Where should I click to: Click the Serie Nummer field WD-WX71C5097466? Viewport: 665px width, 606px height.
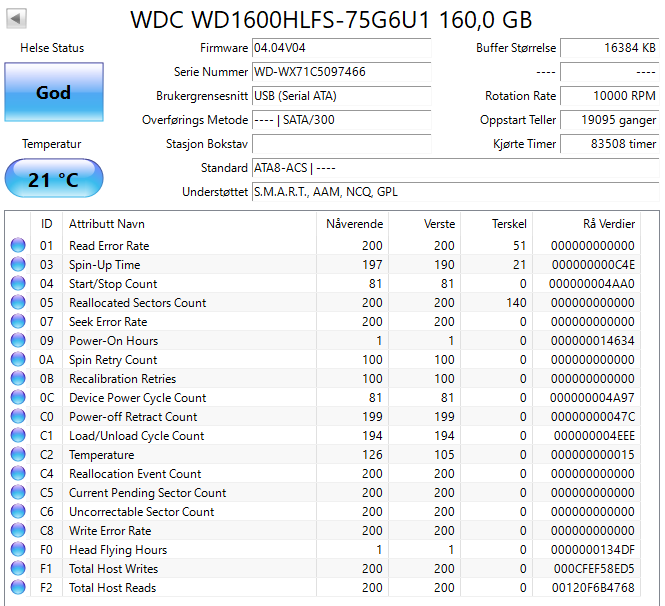341,72
